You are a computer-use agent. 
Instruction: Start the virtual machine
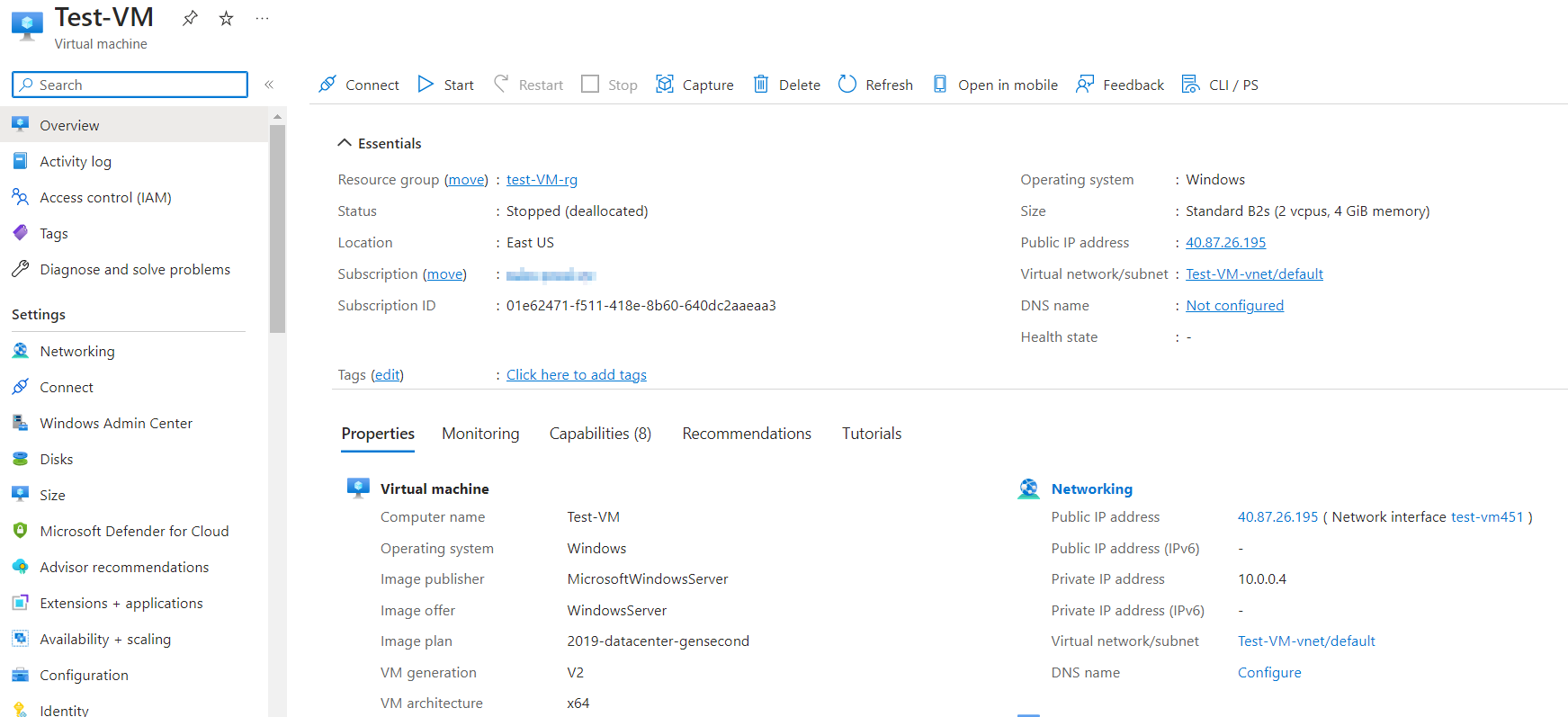[x=445, y=85]
